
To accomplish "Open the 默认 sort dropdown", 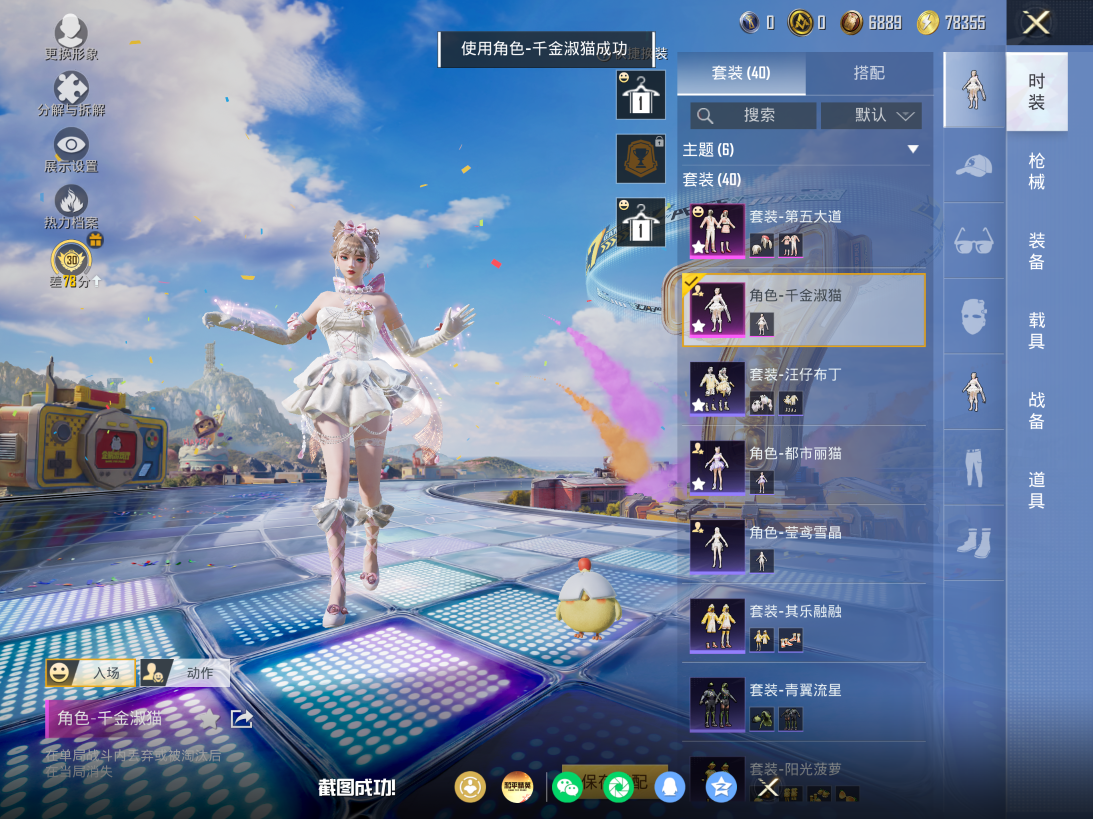I will (871, 116).
